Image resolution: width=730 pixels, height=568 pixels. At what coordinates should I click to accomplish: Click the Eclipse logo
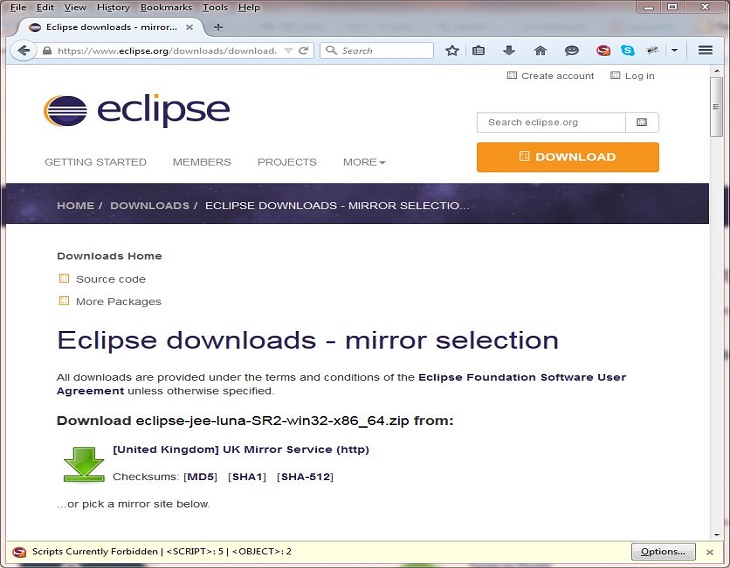(x=137, y=110)
